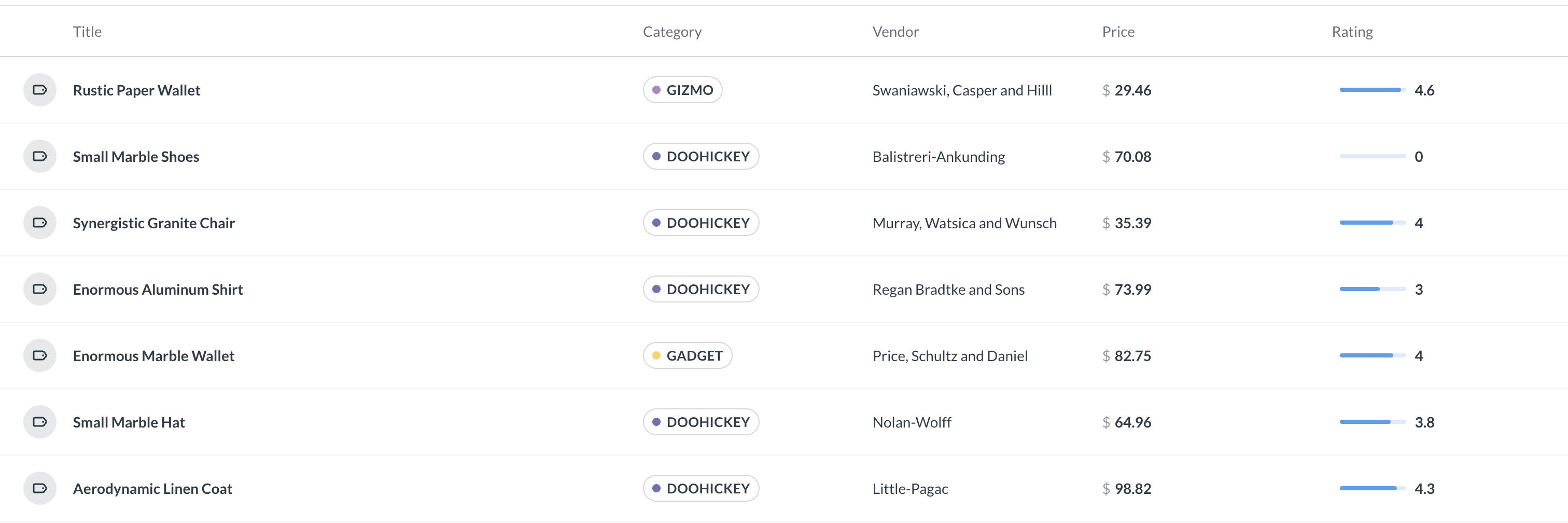Select the GIZMO category badge
The width and height of the screenshot is (1568, 523).
(682, 89)
